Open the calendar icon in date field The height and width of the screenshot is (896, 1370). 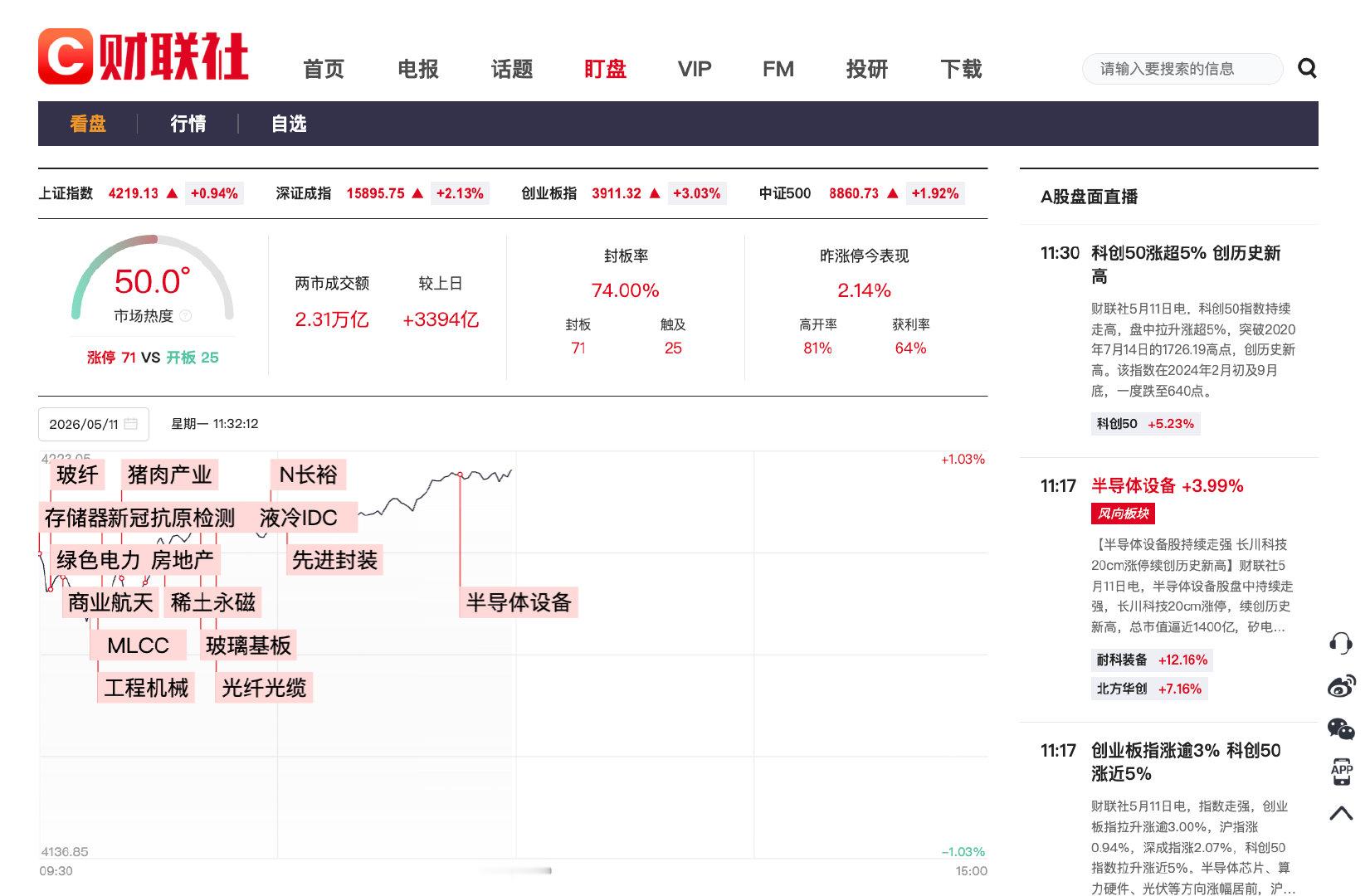130,424
